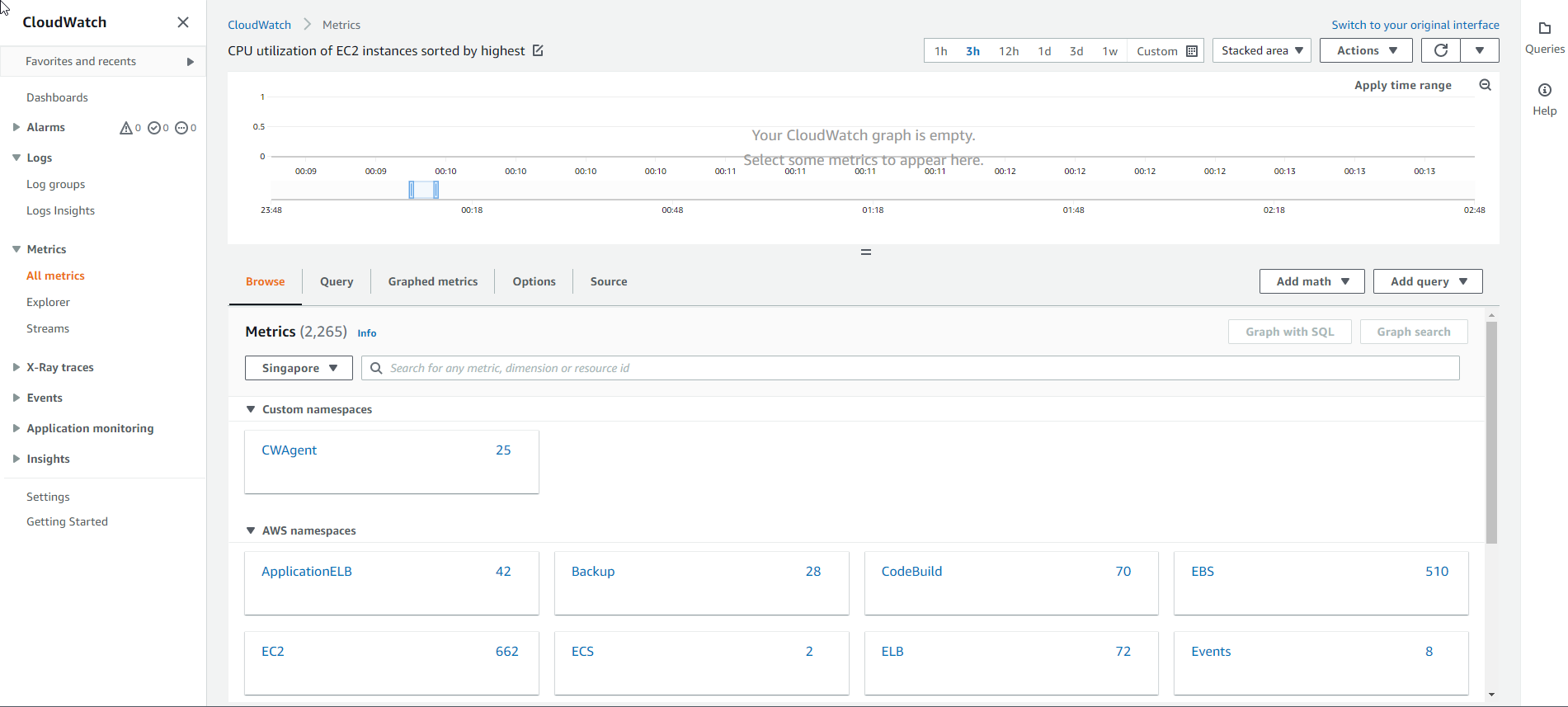Click the insufficient data alarms icon

181,128
